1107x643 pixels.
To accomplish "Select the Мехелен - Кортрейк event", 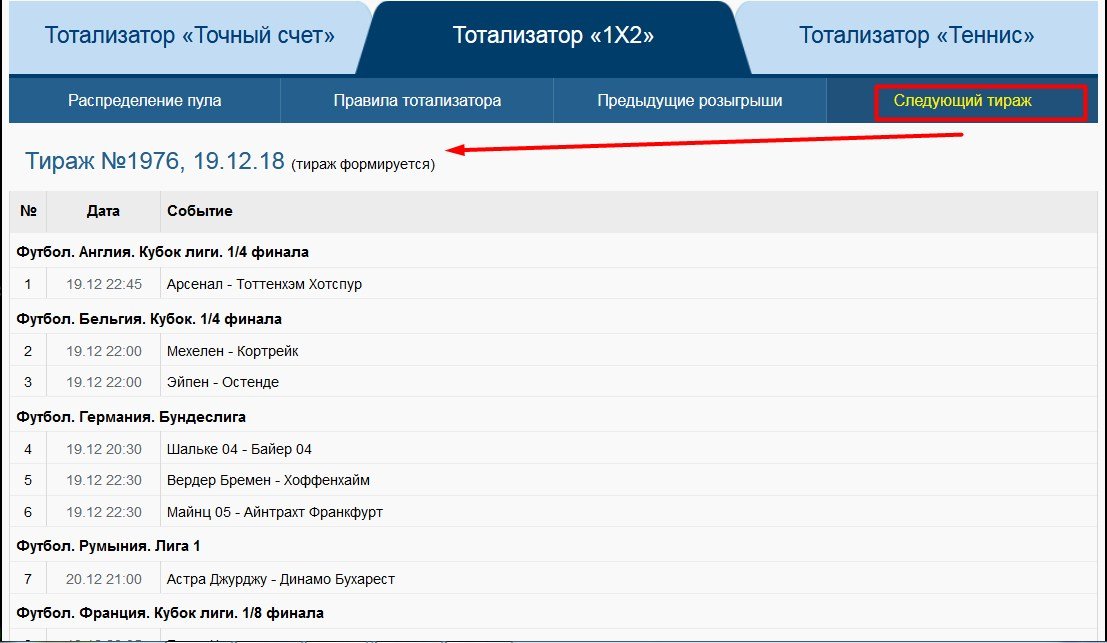I will tap(232, 351).
